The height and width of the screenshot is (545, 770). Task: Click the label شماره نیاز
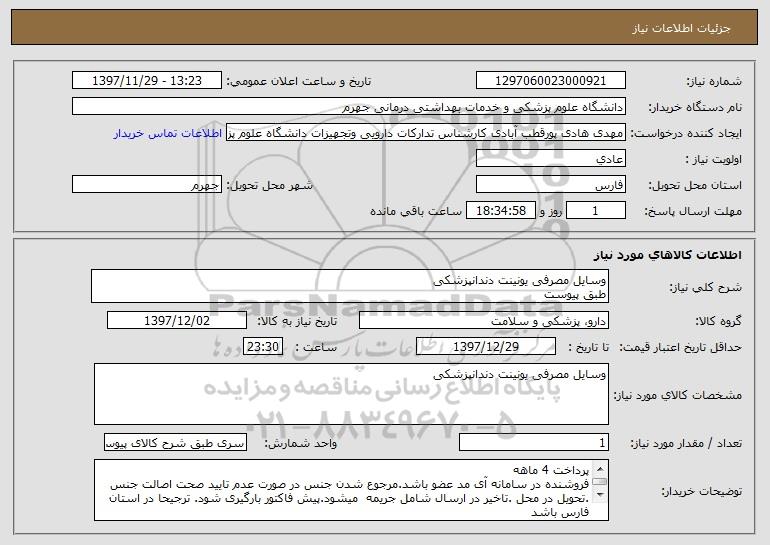click(714, 82)
